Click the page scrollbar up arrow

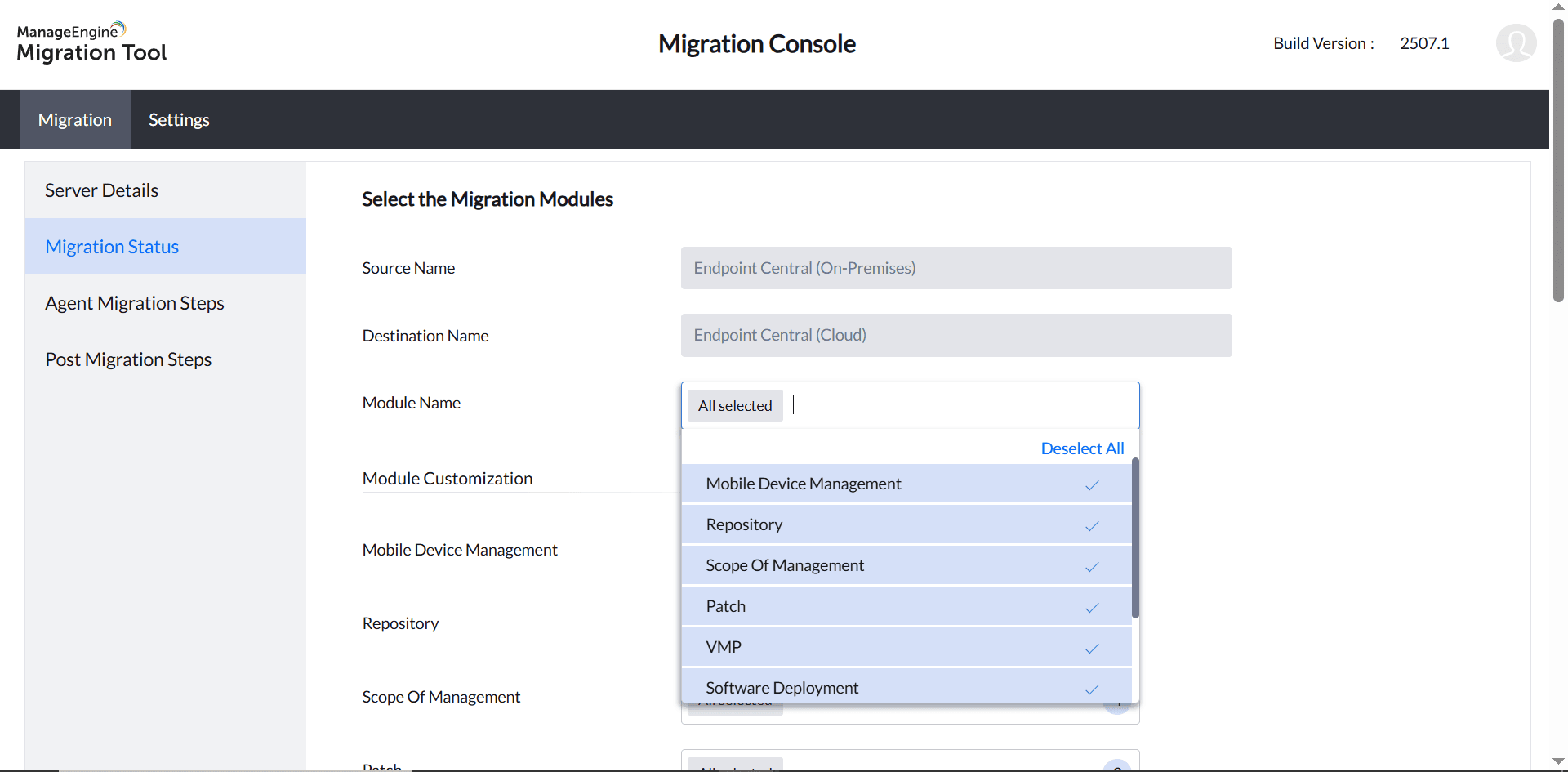click(x=1558, y=7)
